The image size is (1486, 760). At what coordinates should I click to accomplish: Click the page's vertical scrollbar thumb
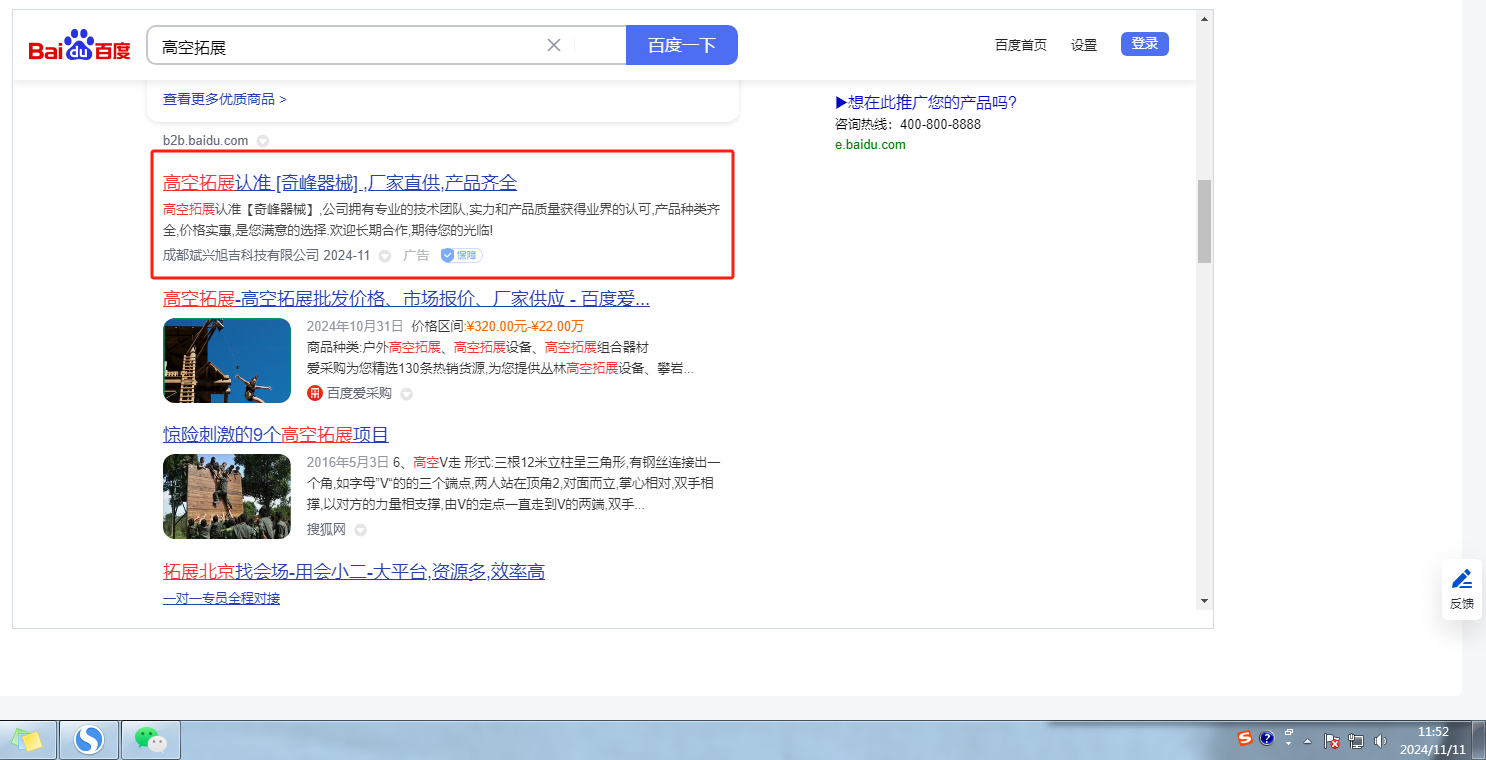click(x=1204, y=220)
